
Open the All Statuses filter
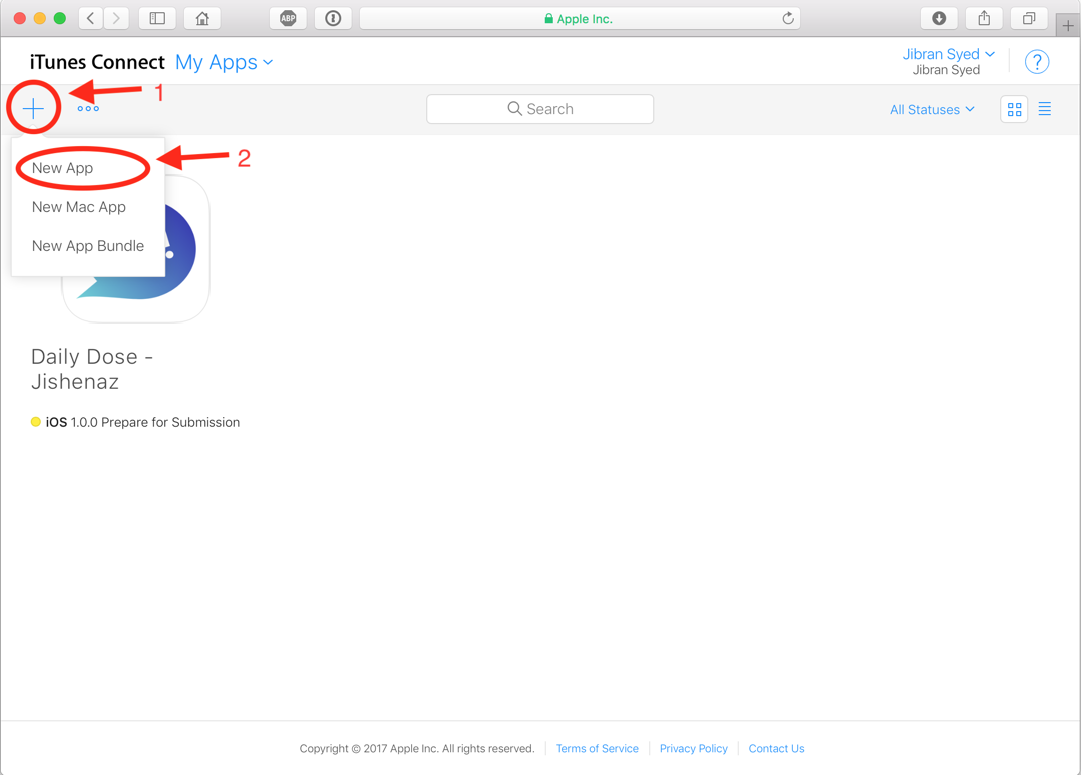tap(932, 110)
